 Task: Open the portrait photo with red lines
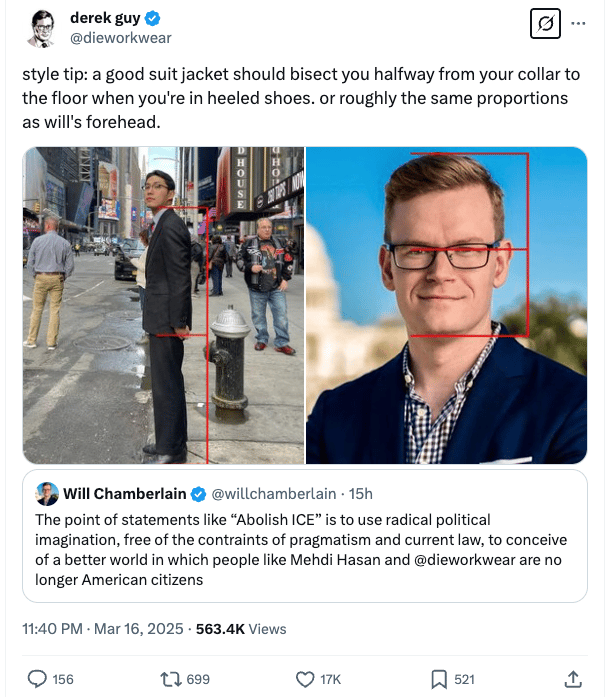click(446, 305)
